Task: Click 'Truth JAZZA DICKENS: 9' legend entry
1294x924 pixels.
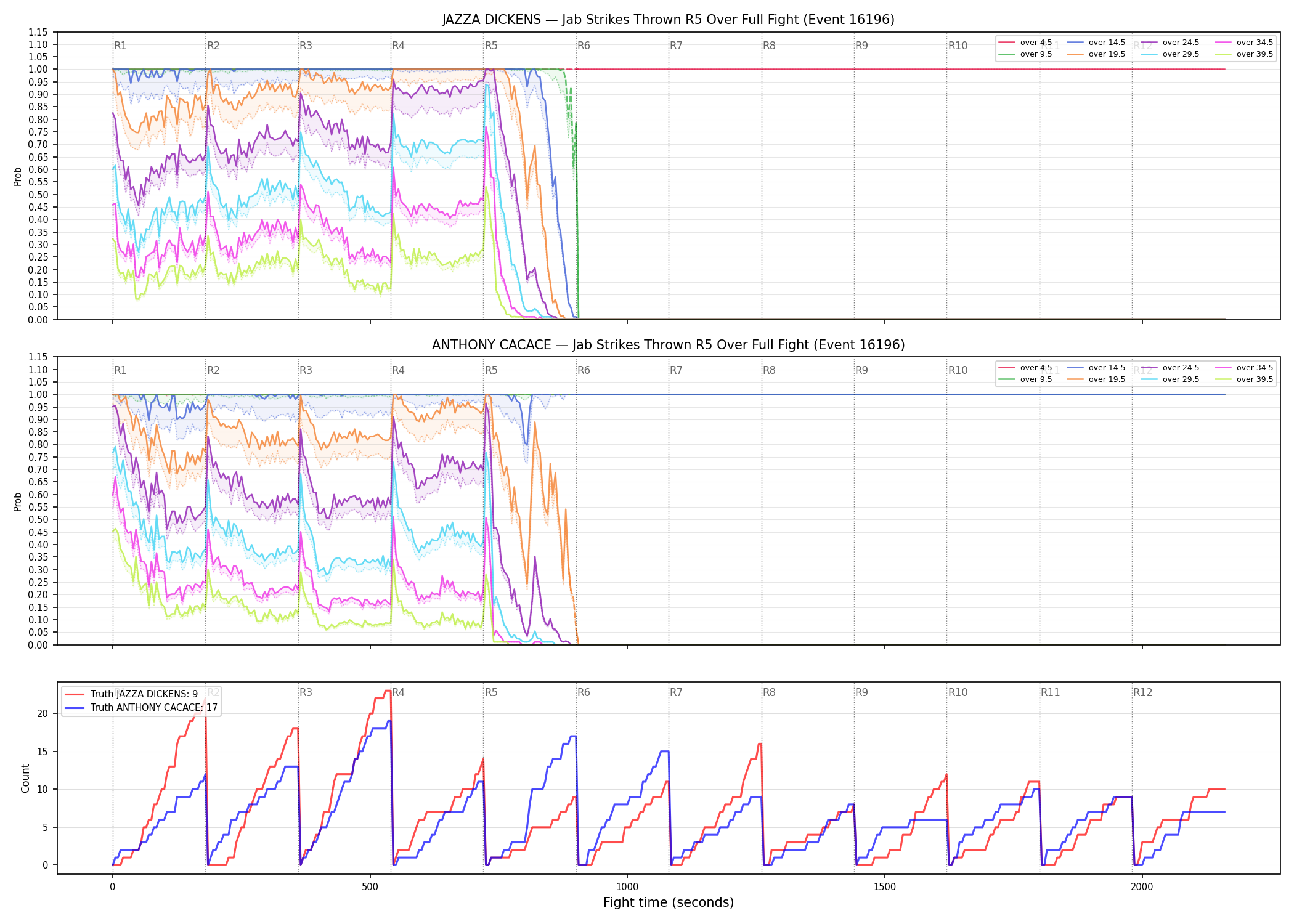Action: tap(144, 694)
